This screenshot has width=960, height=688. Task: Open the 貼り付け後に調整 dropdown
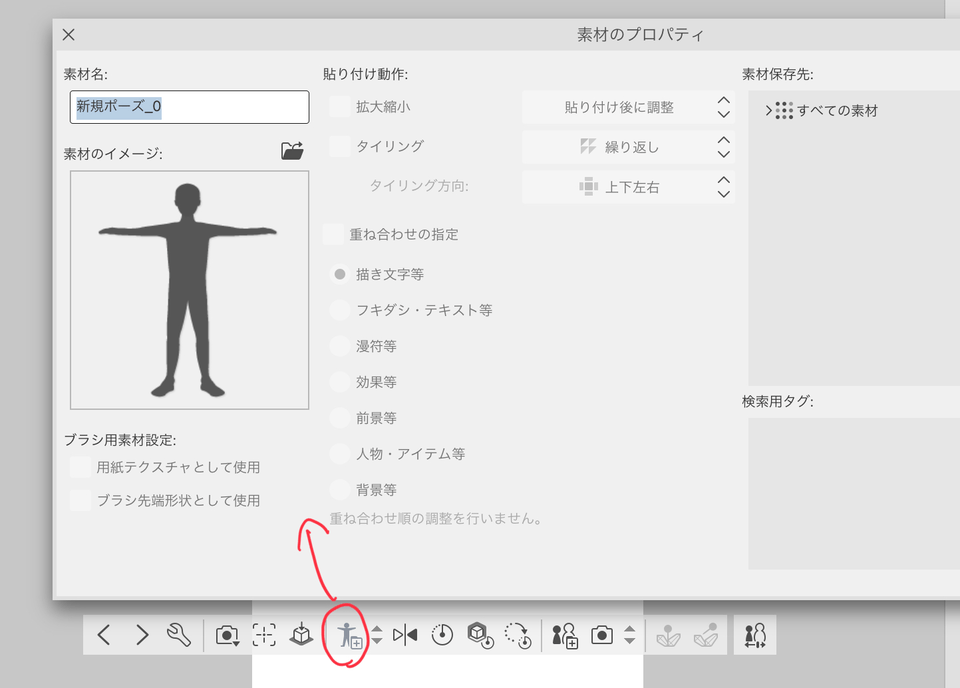(x=628, y=107)
